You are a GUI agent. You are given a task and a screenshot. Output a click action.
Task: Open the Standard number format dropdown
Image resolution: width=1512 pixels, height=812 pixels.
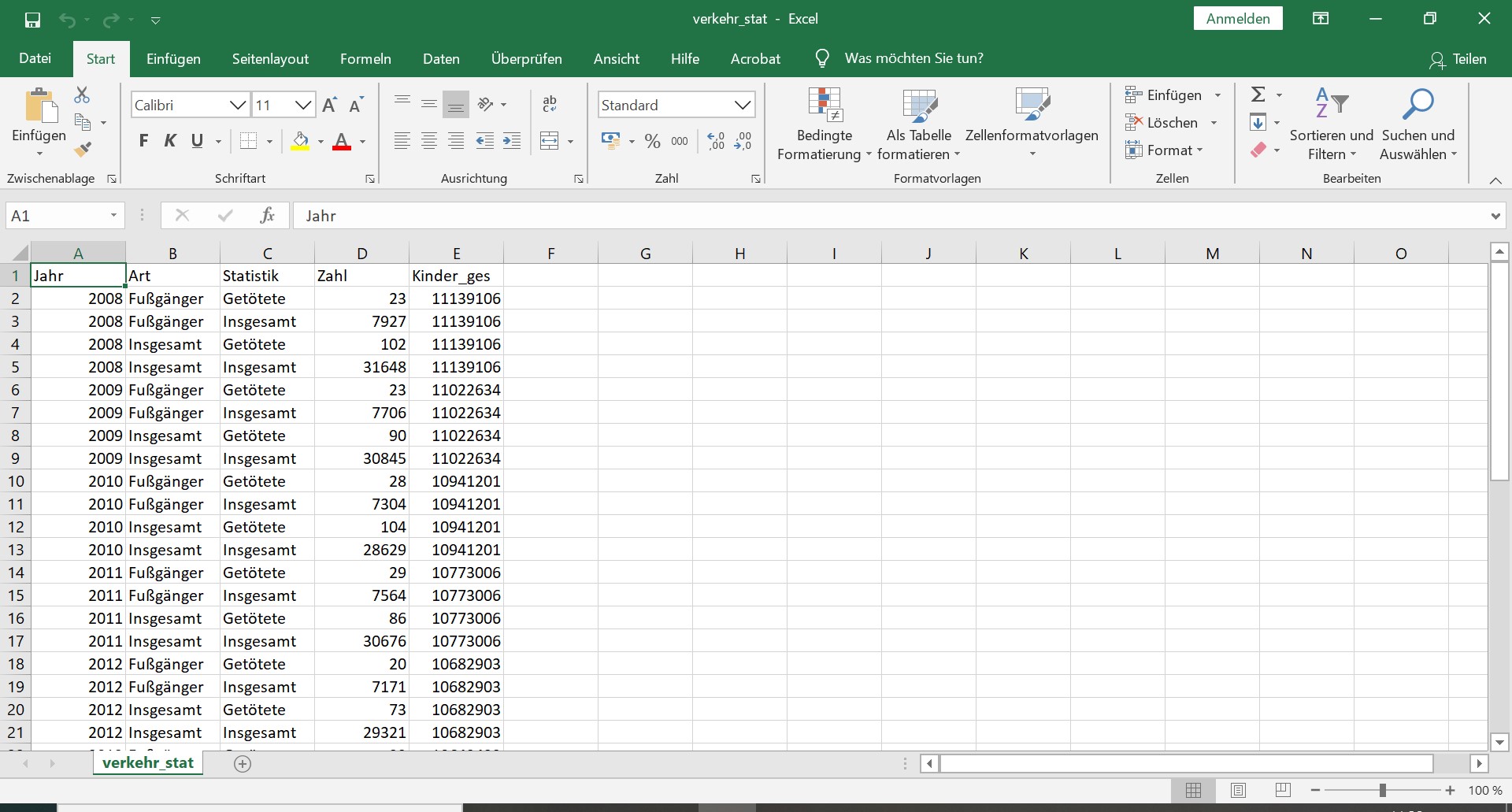(742, 106)
